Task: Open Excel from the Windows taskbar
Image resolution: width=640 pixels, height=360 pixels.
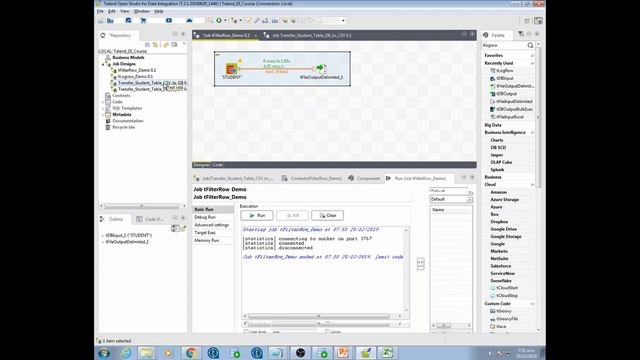Action: [x=387, y=353]
